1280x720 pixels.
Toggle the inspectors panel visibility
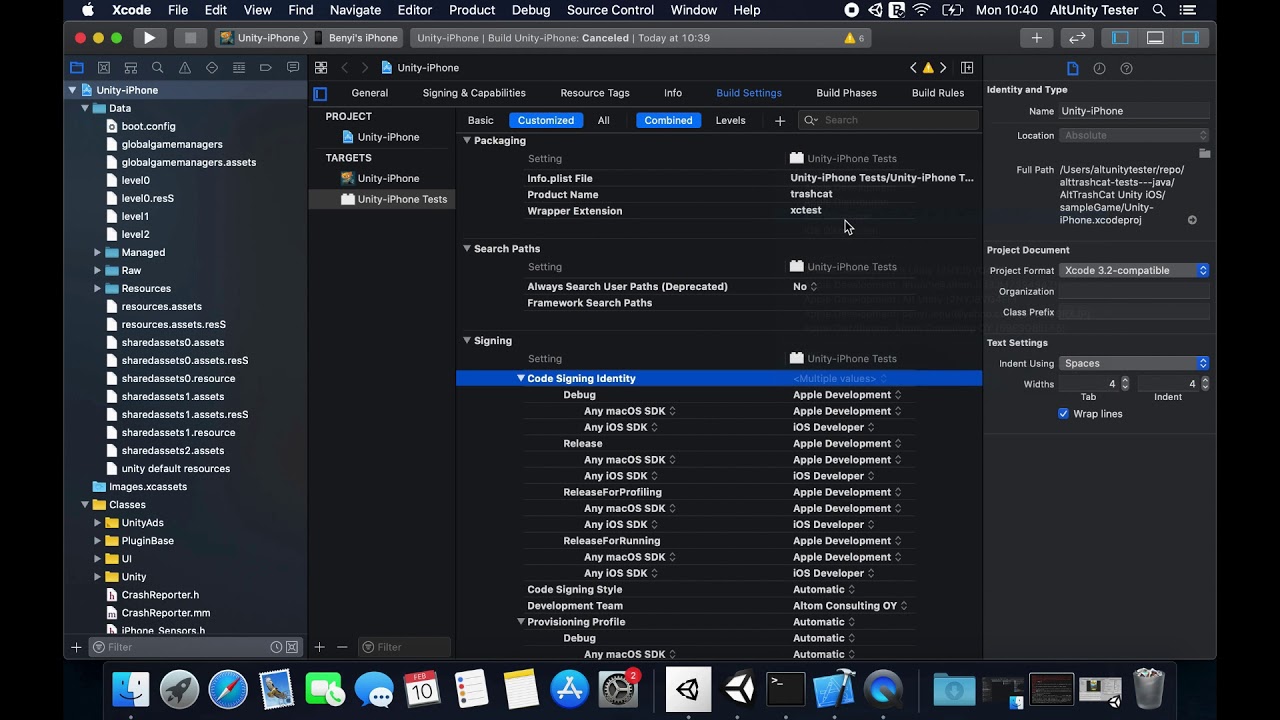pyautogui.click(x=1190, y=38)
